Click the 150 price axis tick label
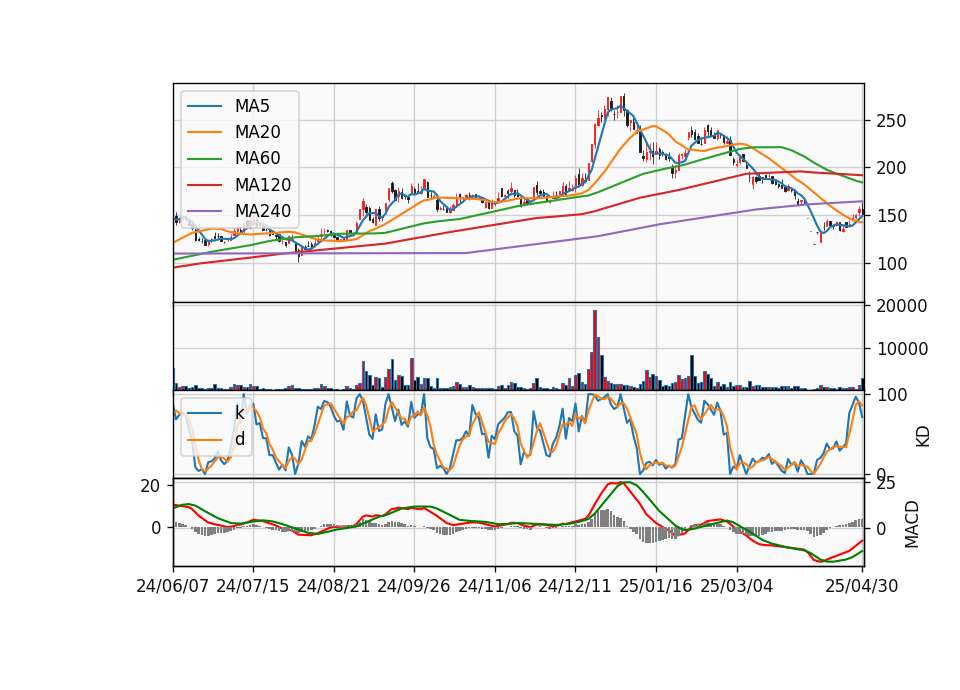960x690 pixels. 891,216
